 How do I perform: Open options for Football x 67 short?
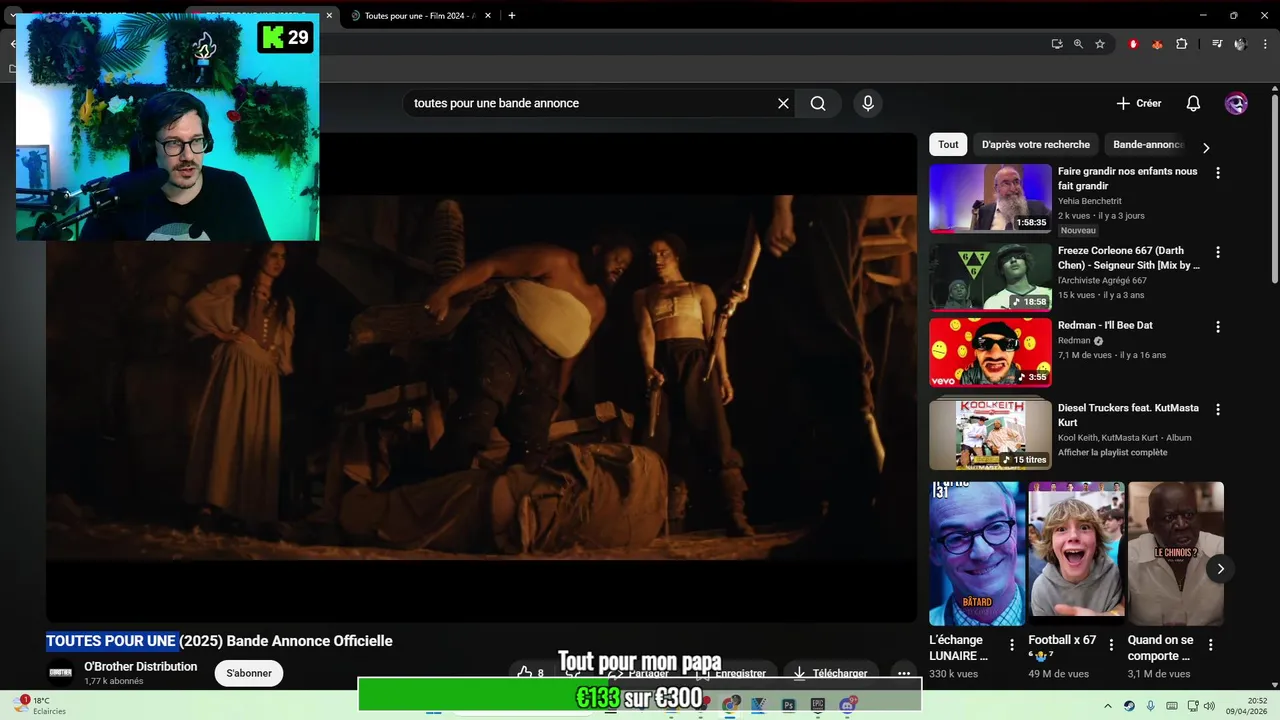click(x=1111, y=645)
